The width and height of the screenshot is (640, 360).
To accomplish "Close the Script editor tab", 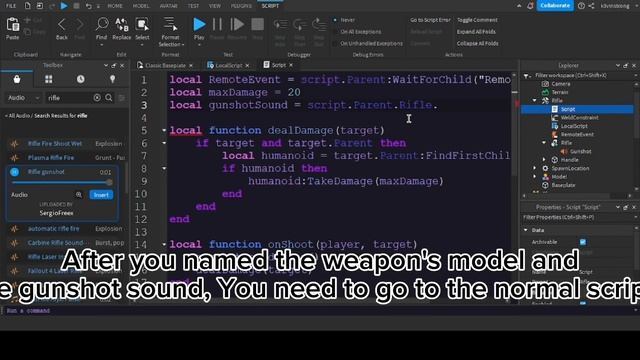I will 291,65.
